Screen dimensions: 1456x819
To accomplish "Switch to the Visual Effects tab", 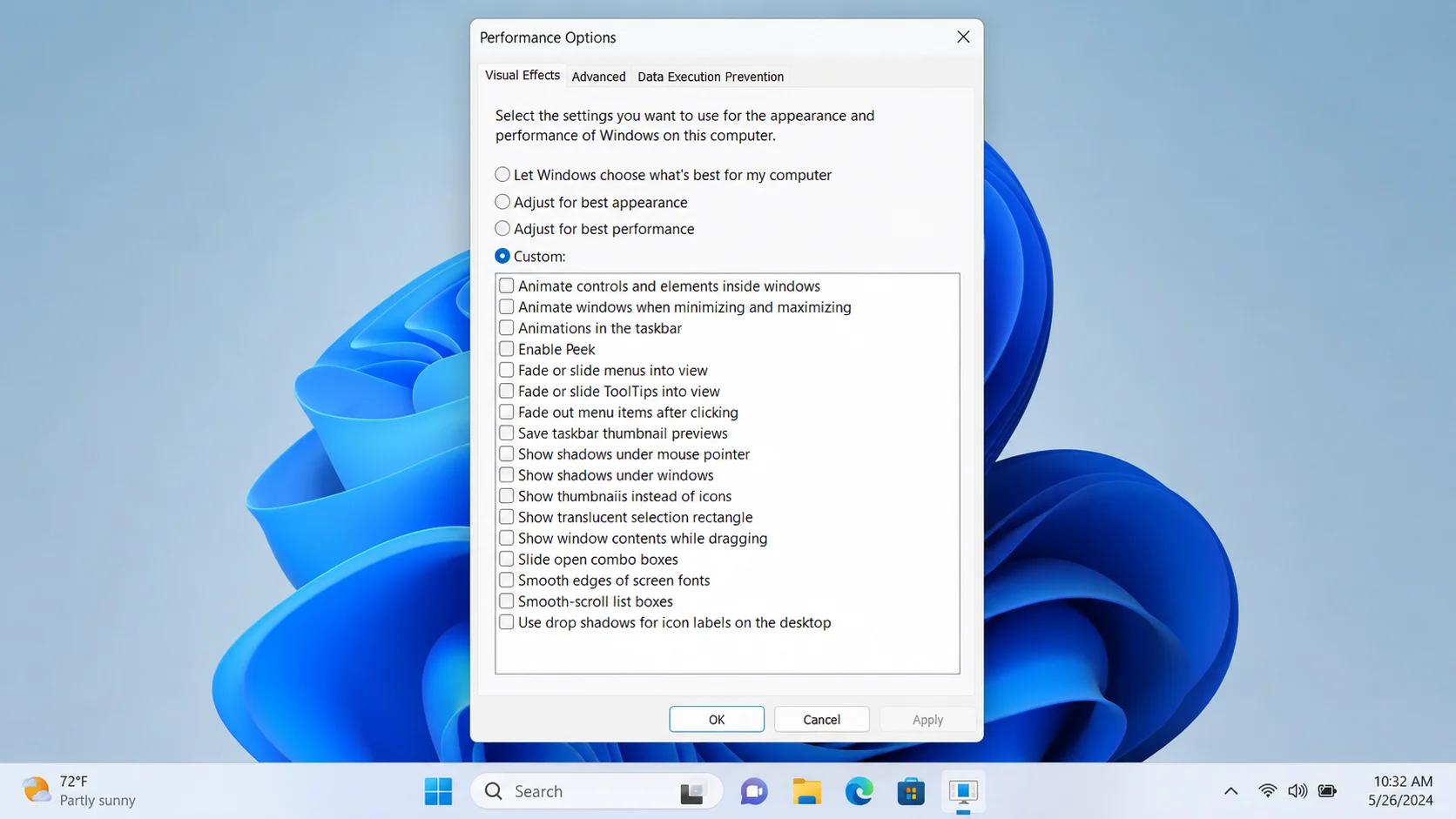I will click(x=522, y=76).
